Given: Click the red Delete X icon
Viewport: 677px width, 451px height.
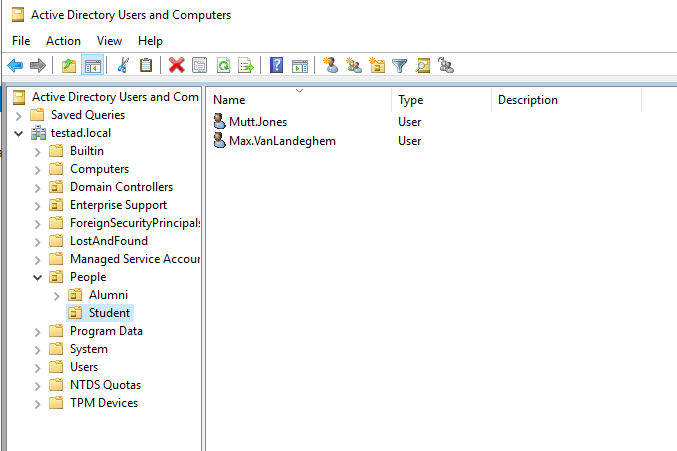Looking at the screenshot, I should pos(177,66).
